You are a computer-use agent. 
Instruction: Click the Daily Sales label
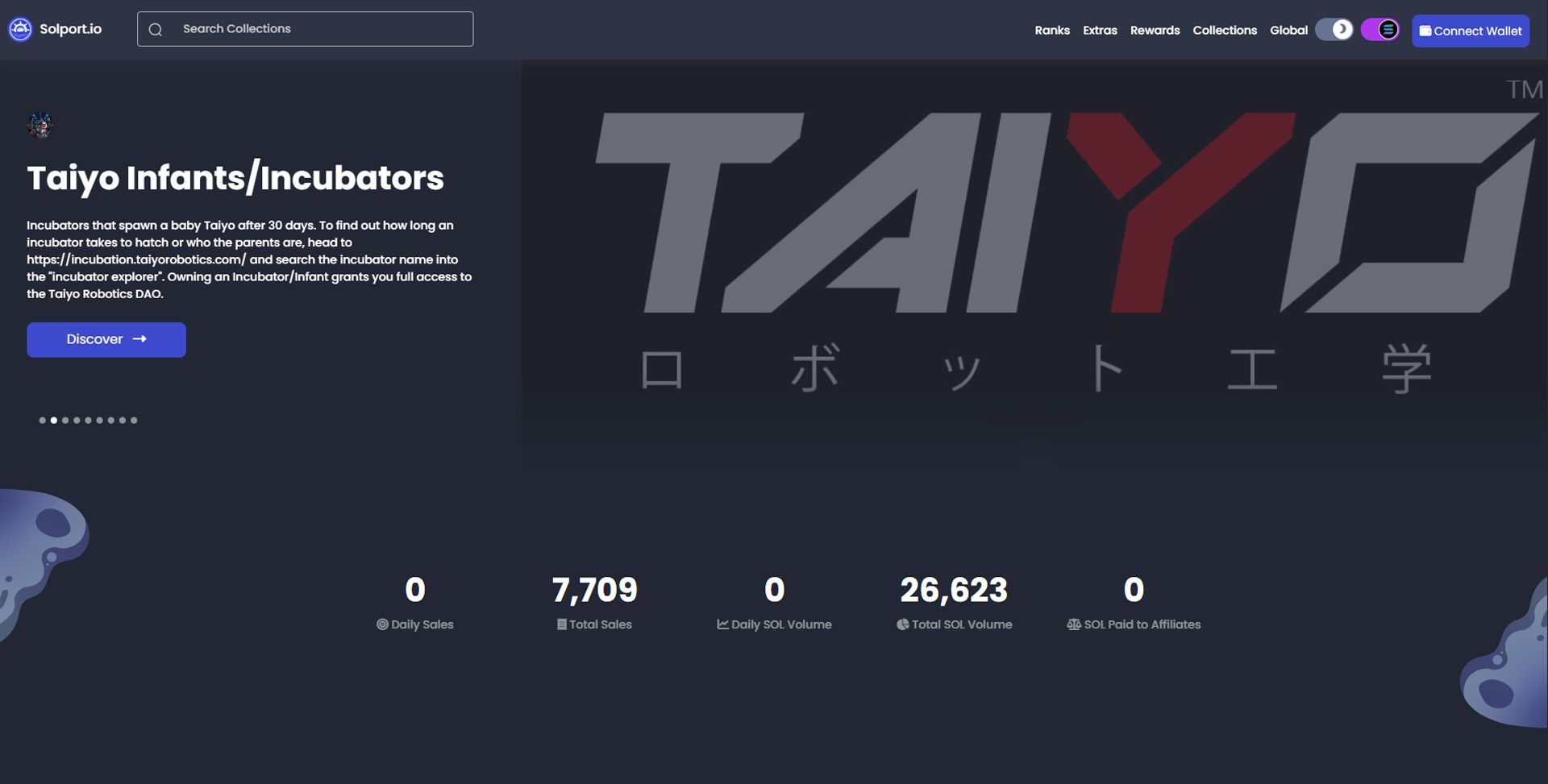click(422, 624)
